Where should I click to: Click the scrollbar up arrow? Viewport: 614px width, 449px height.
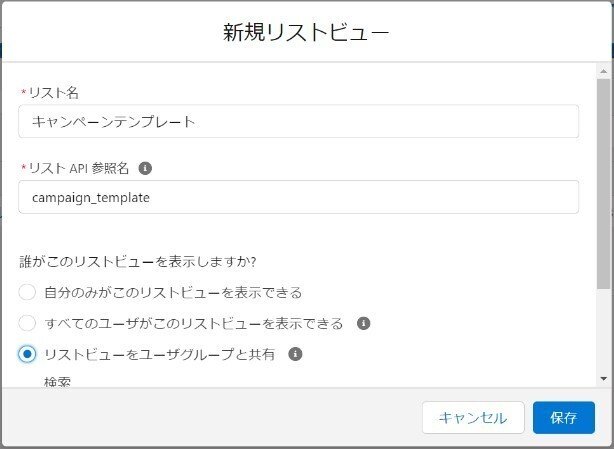tap(603, 72)
